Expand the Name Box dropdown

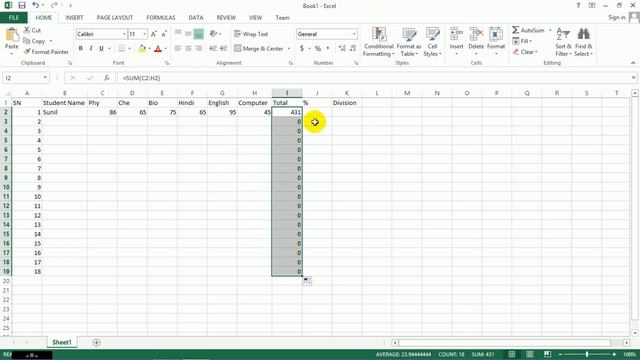[x=45, y=78]
